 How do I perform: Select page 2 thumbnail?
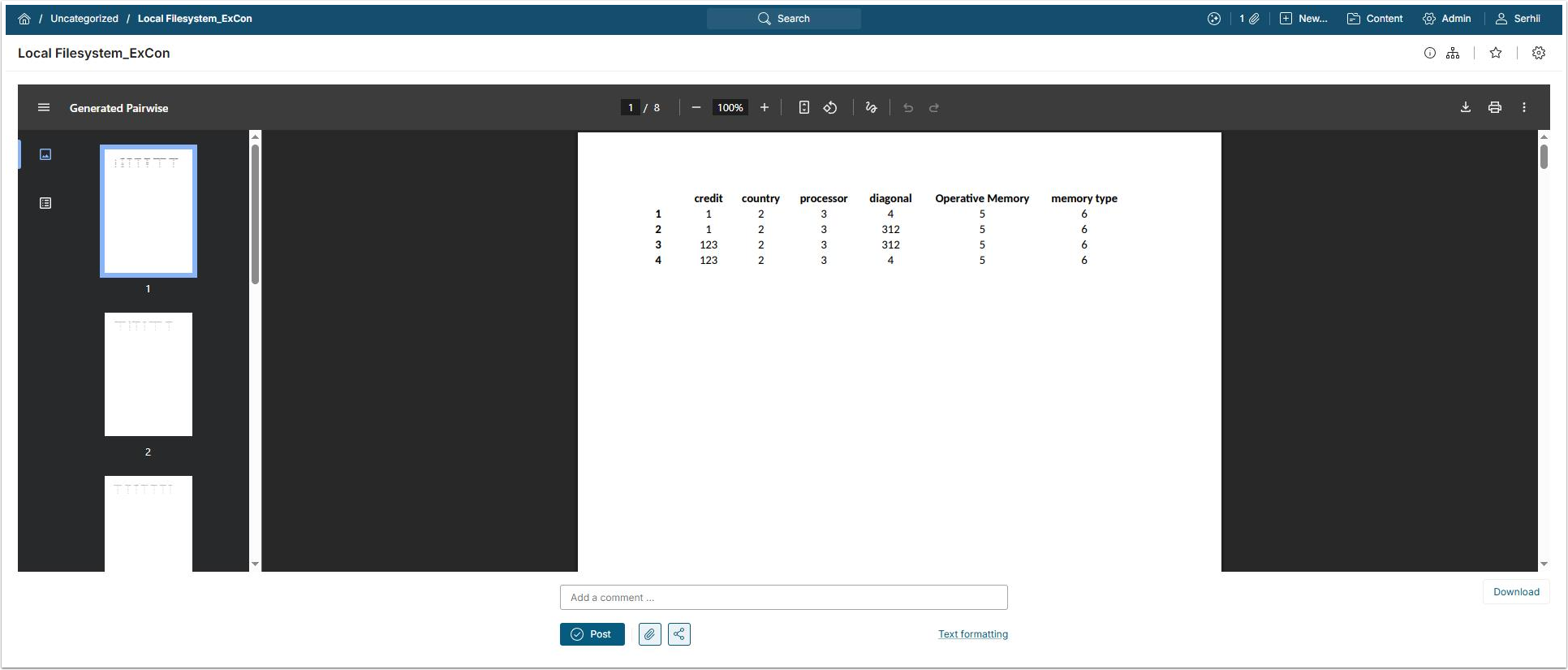point(149,374)
